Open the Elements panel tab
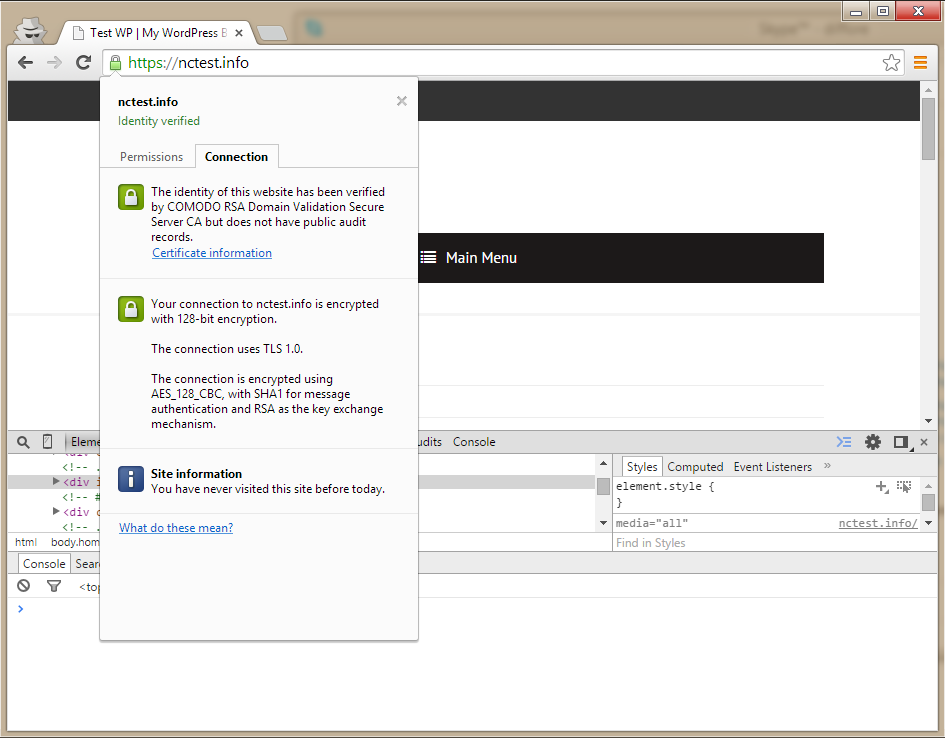Image resolution: width=945 pixels, height=738 pixels. [x=84, y=442]
